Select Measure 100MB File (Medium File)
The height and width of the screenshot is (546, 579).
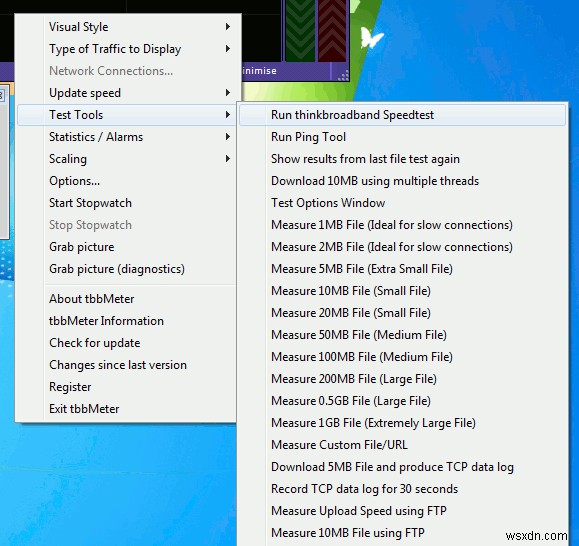402,357
